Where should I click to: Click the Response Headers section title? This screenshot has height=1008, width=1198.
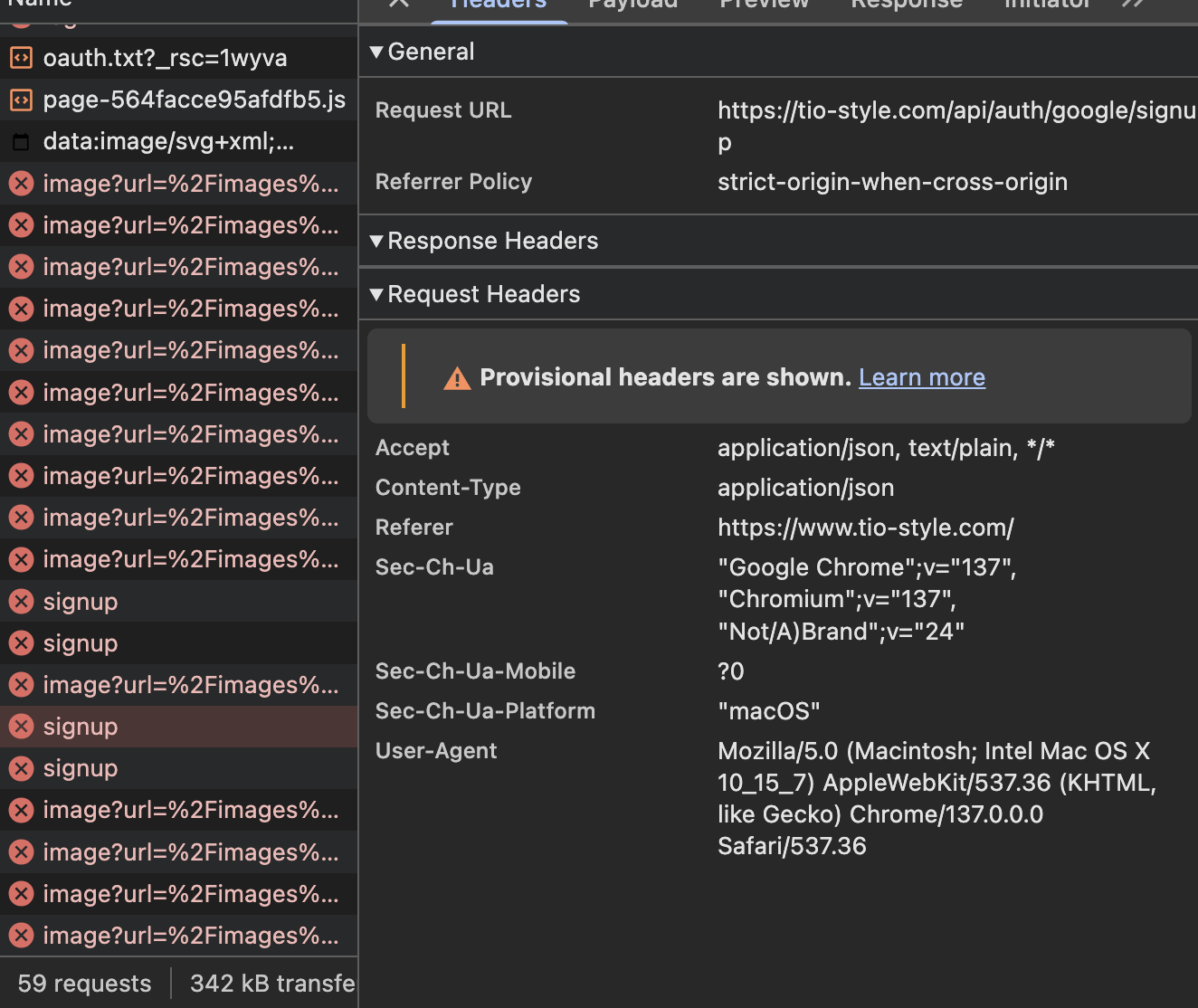[493, 242]
